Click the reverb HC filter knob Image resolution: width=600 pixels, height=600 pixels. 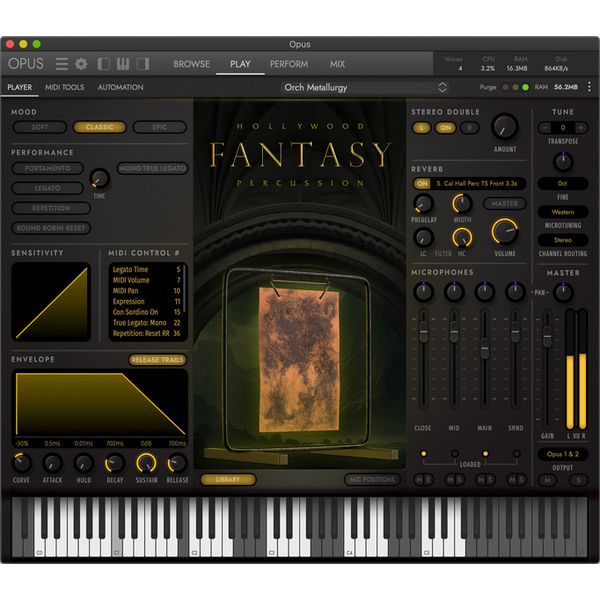[462, 237]
